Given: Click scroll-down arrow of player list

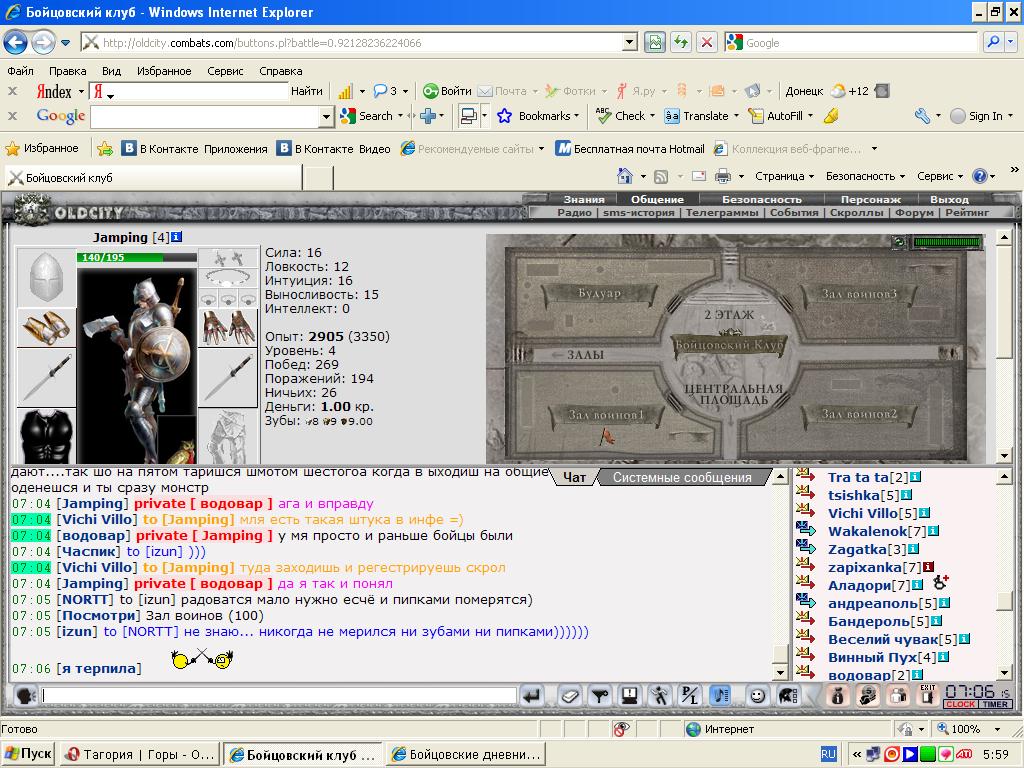Looking at the screenshot, I should pos(1004,673).
